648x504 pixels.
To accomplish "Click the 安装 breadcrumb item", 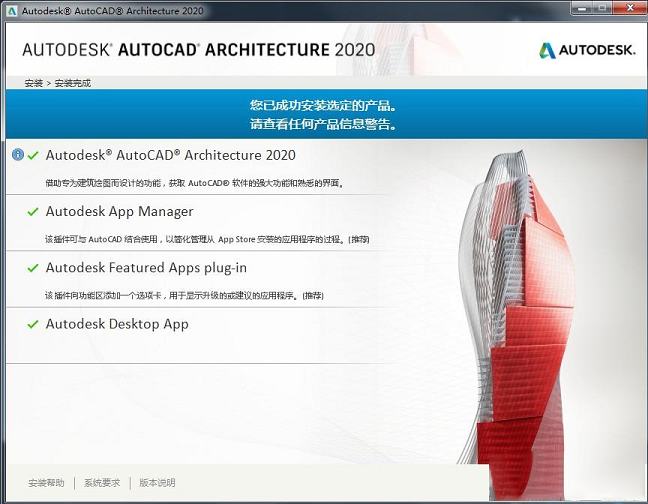I will 32,83.
